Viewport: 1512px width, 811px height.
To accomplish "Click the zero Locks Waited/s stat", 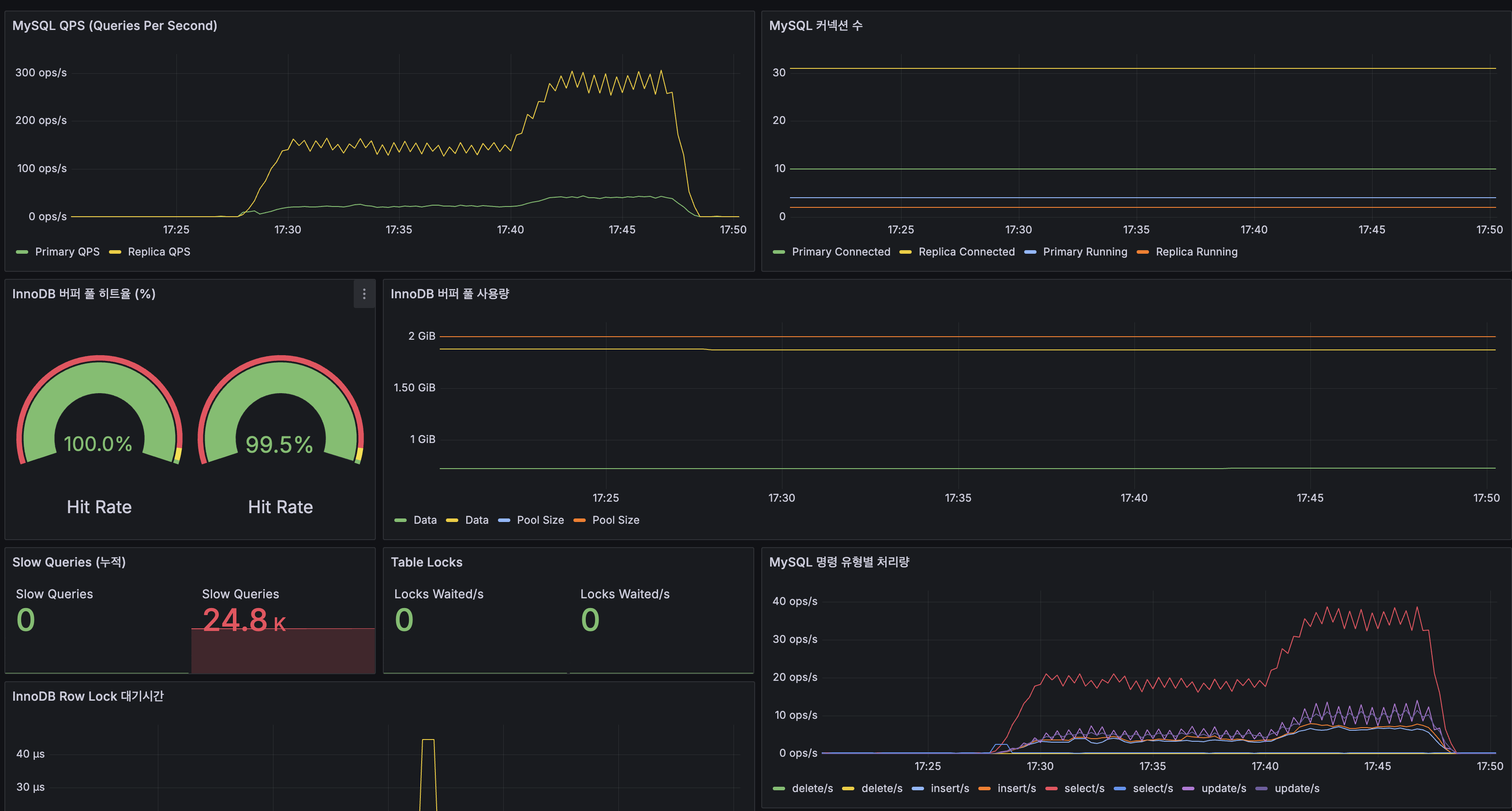I will point(405,620).
